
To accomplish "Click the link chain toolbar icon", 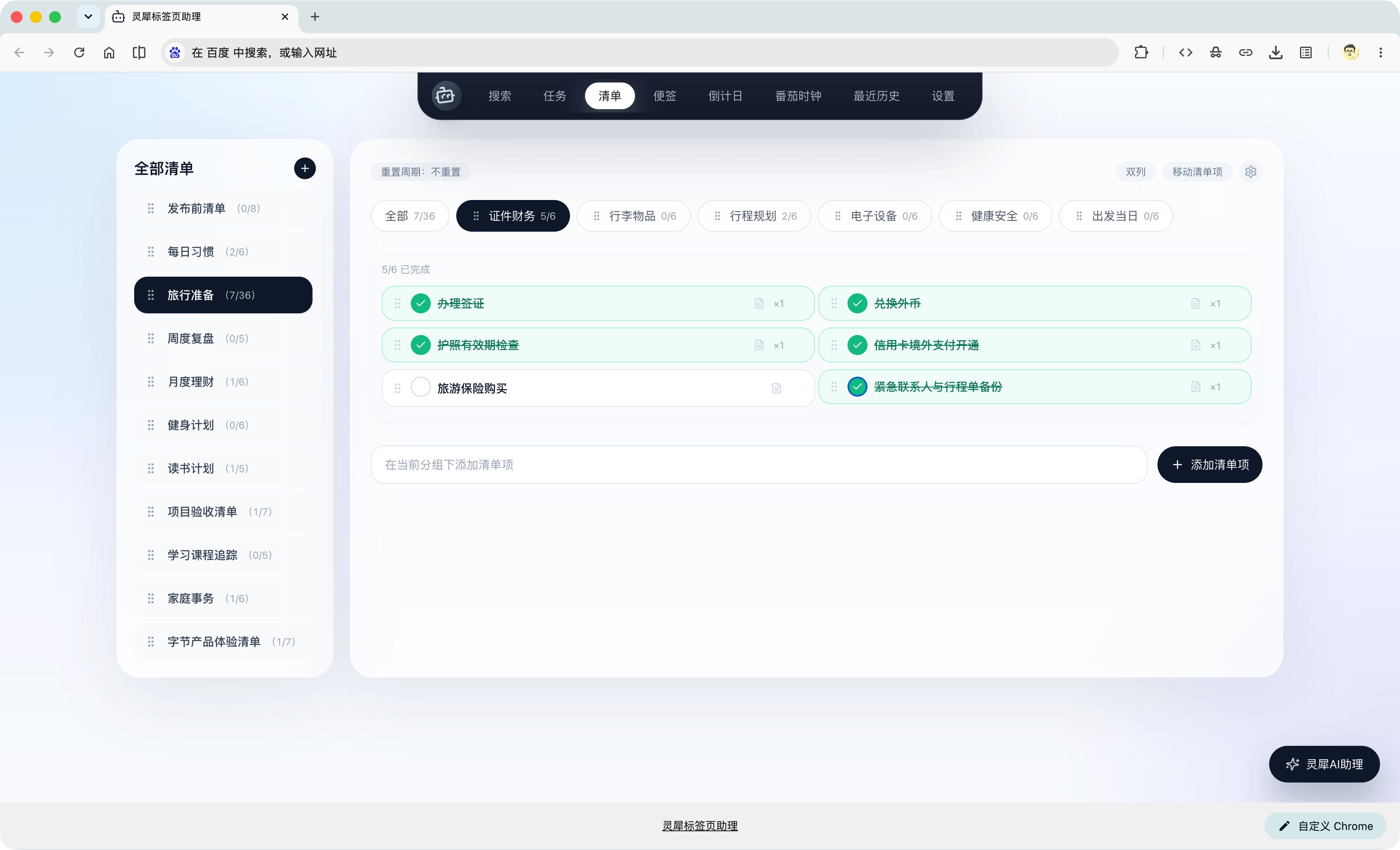I will [x=1245, y=52].
